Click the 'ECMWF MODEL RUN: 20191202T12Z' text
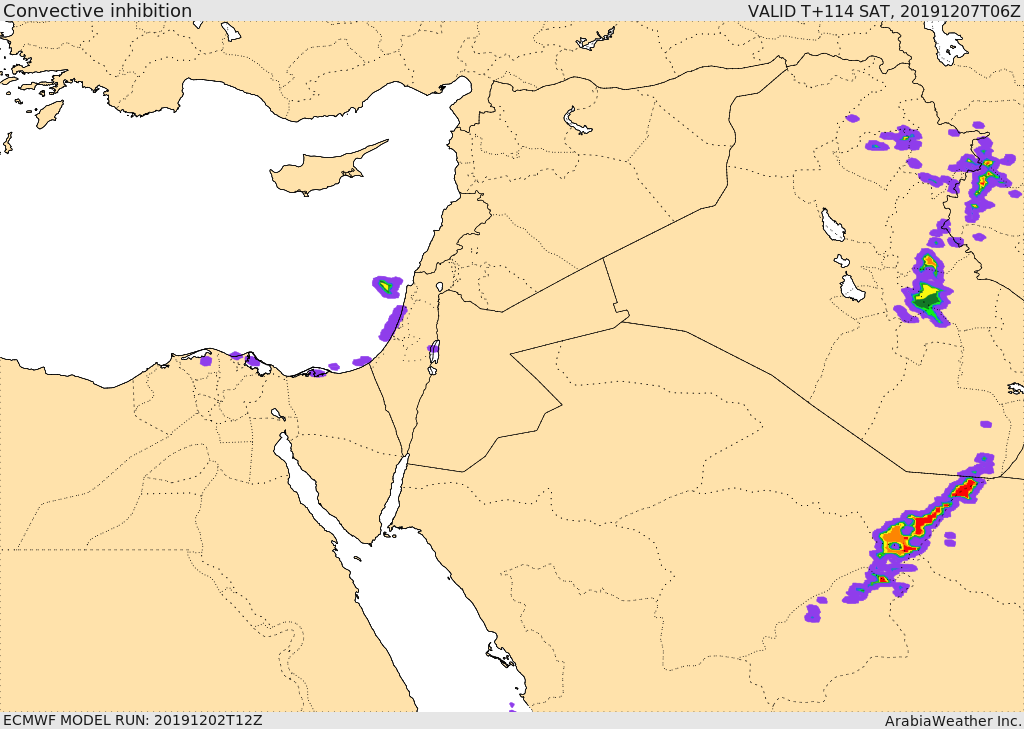This screenshot has height=729, width=1024. [133, 720]
